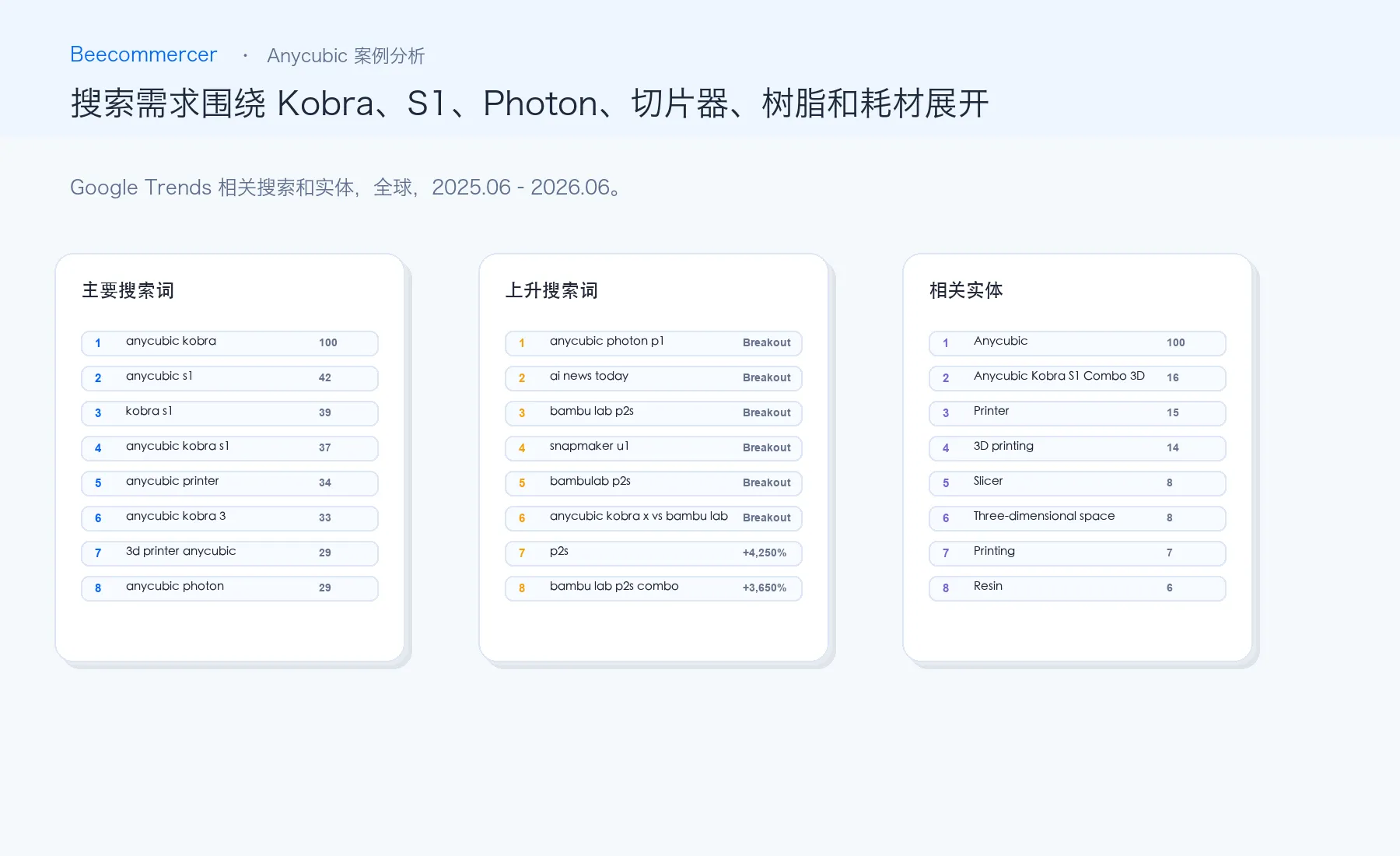Image resolution: width=1400 pixels, height=856 pixels.
Task: Select the 'Printer' entity row
Action: point(1077,413)
